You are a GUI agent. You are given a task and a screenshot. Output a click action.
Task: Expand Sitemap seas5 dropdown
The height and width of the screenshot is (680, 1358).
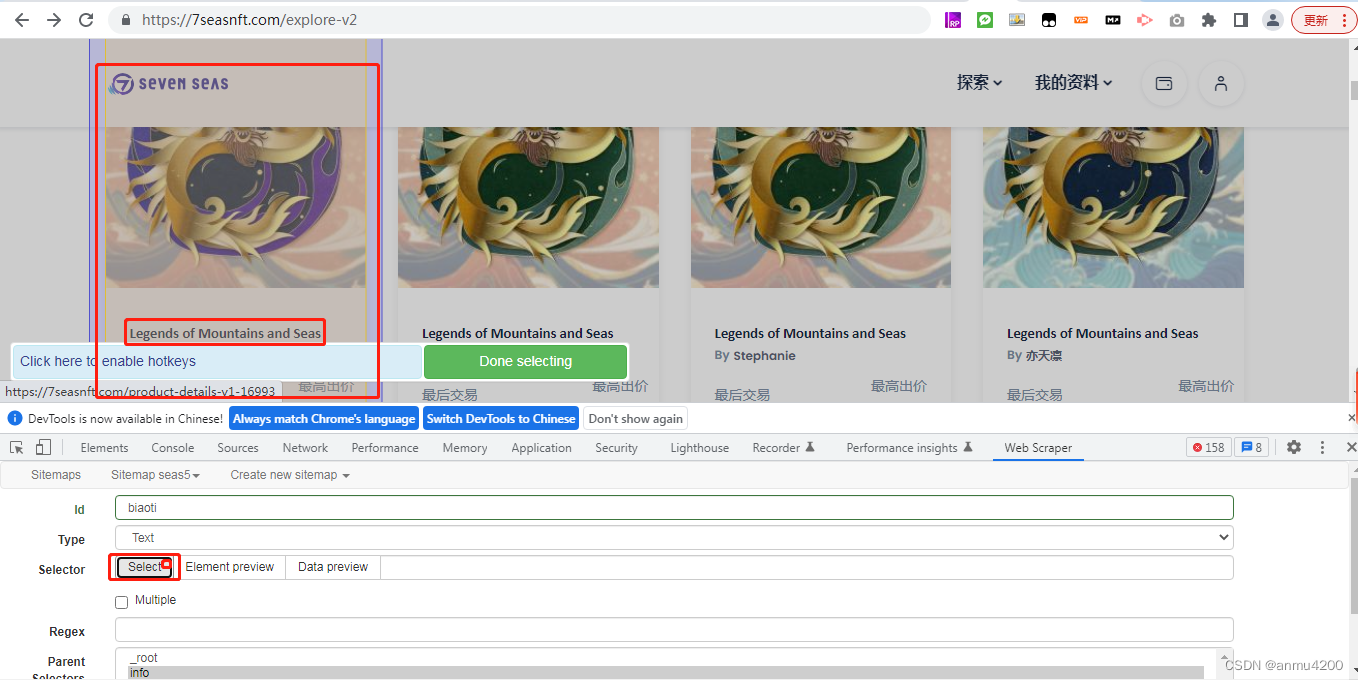coord(155,475)
